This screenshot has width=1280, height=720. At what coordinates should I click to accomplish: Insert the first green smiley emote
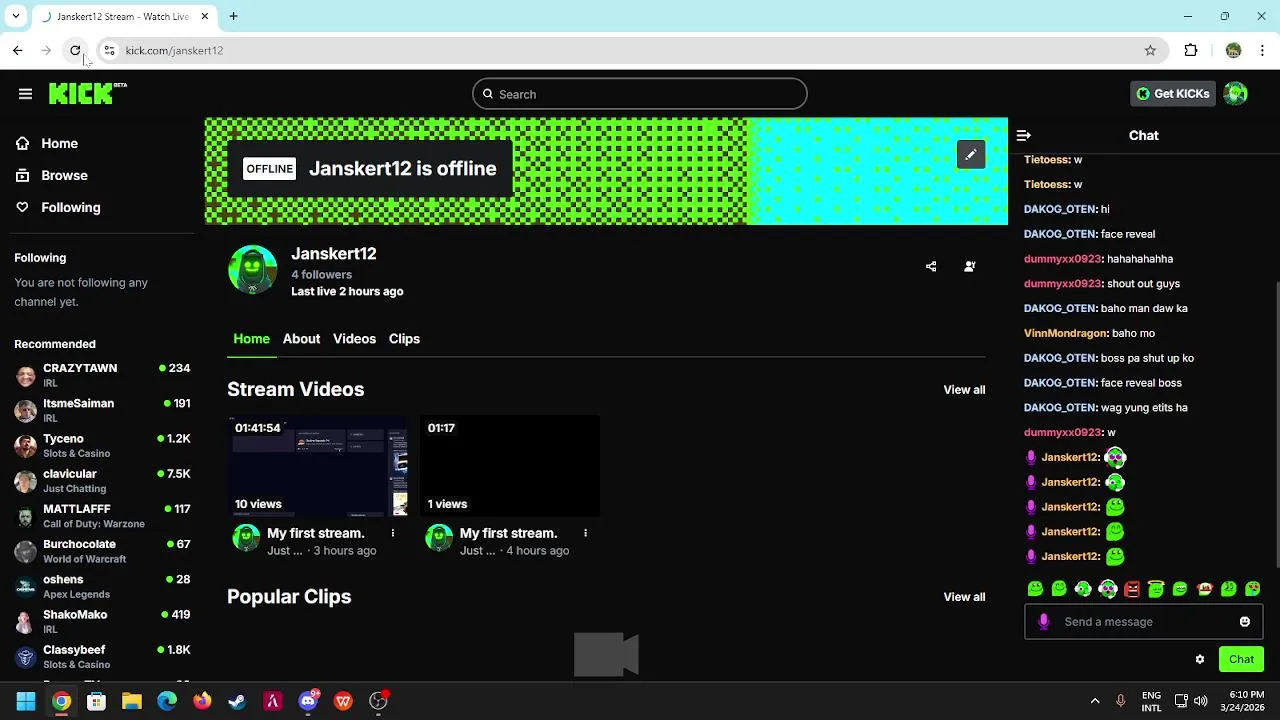(x=1035, y=589)
